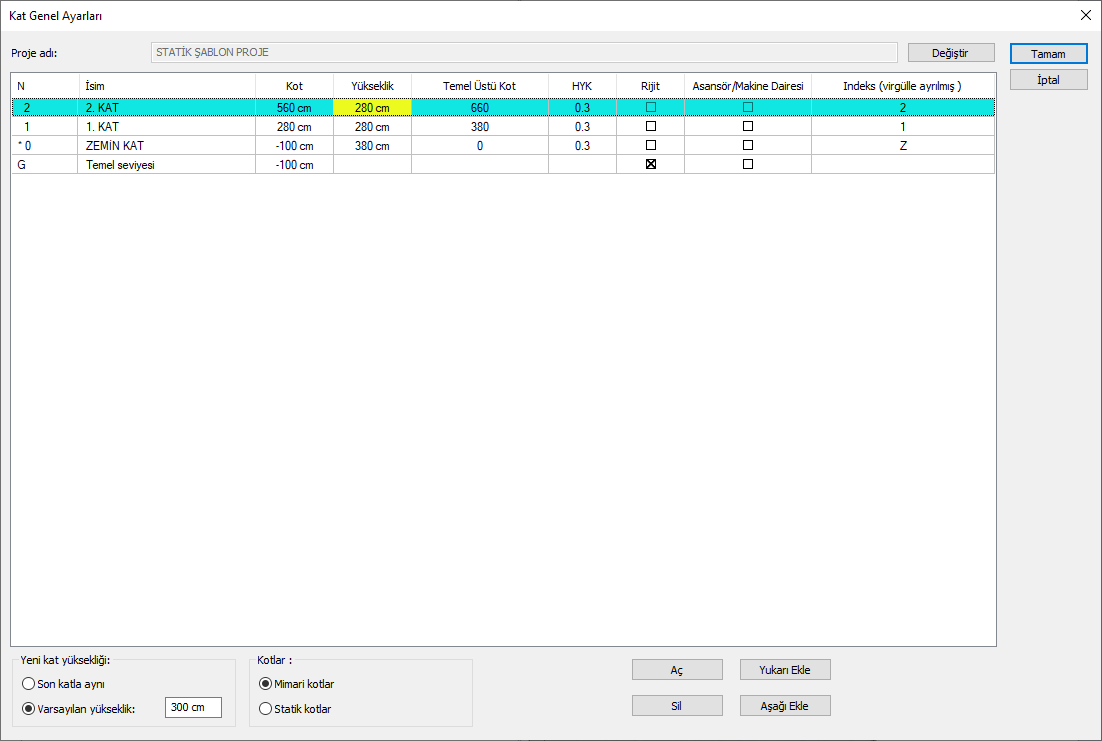1102x741 pixels.
Task: Click the 300 cm default height field
Action: [x=193, y=707]
